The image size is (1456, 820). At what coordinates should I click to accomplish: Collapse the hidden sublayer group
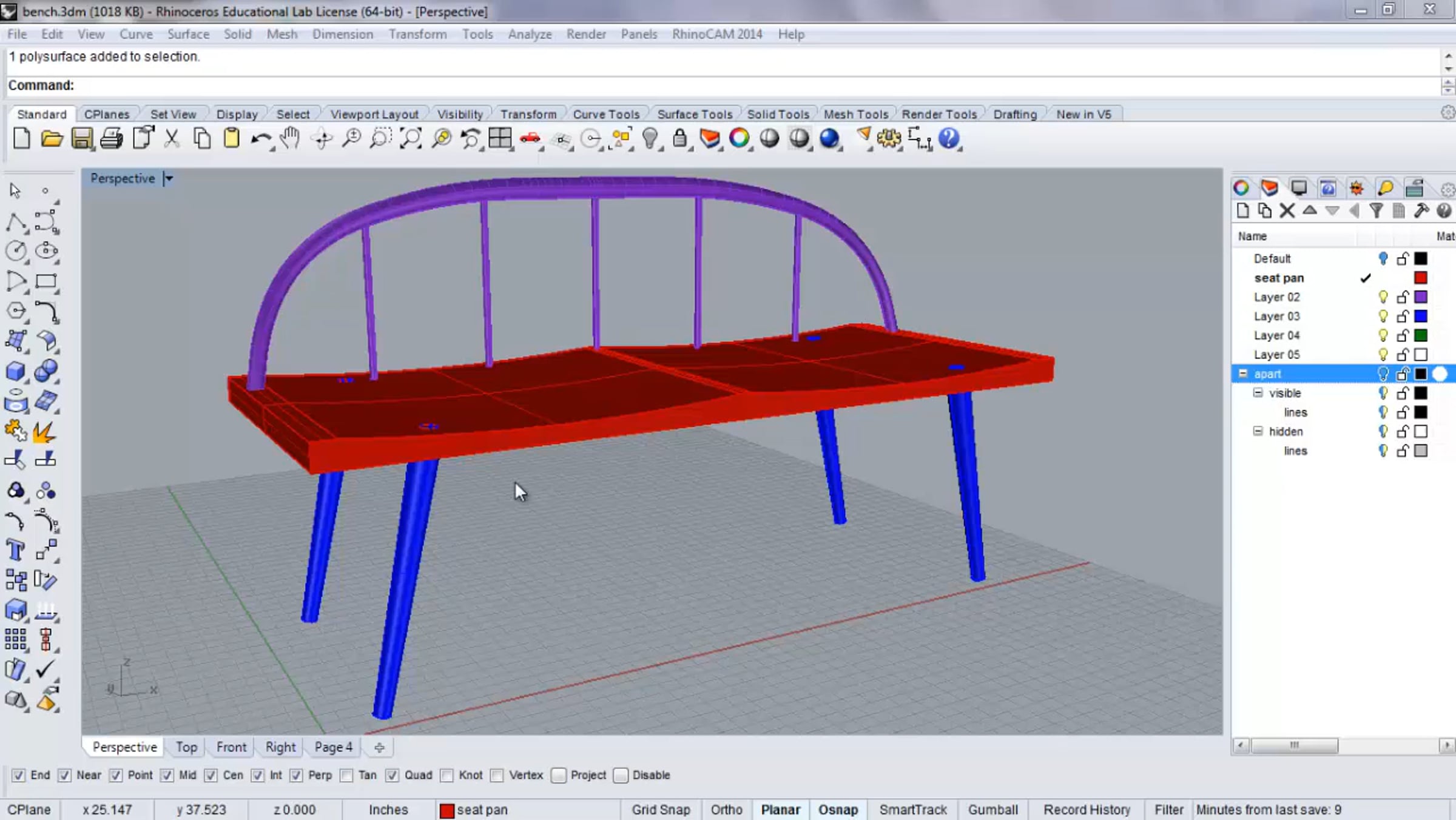(x=1258, y=431)
